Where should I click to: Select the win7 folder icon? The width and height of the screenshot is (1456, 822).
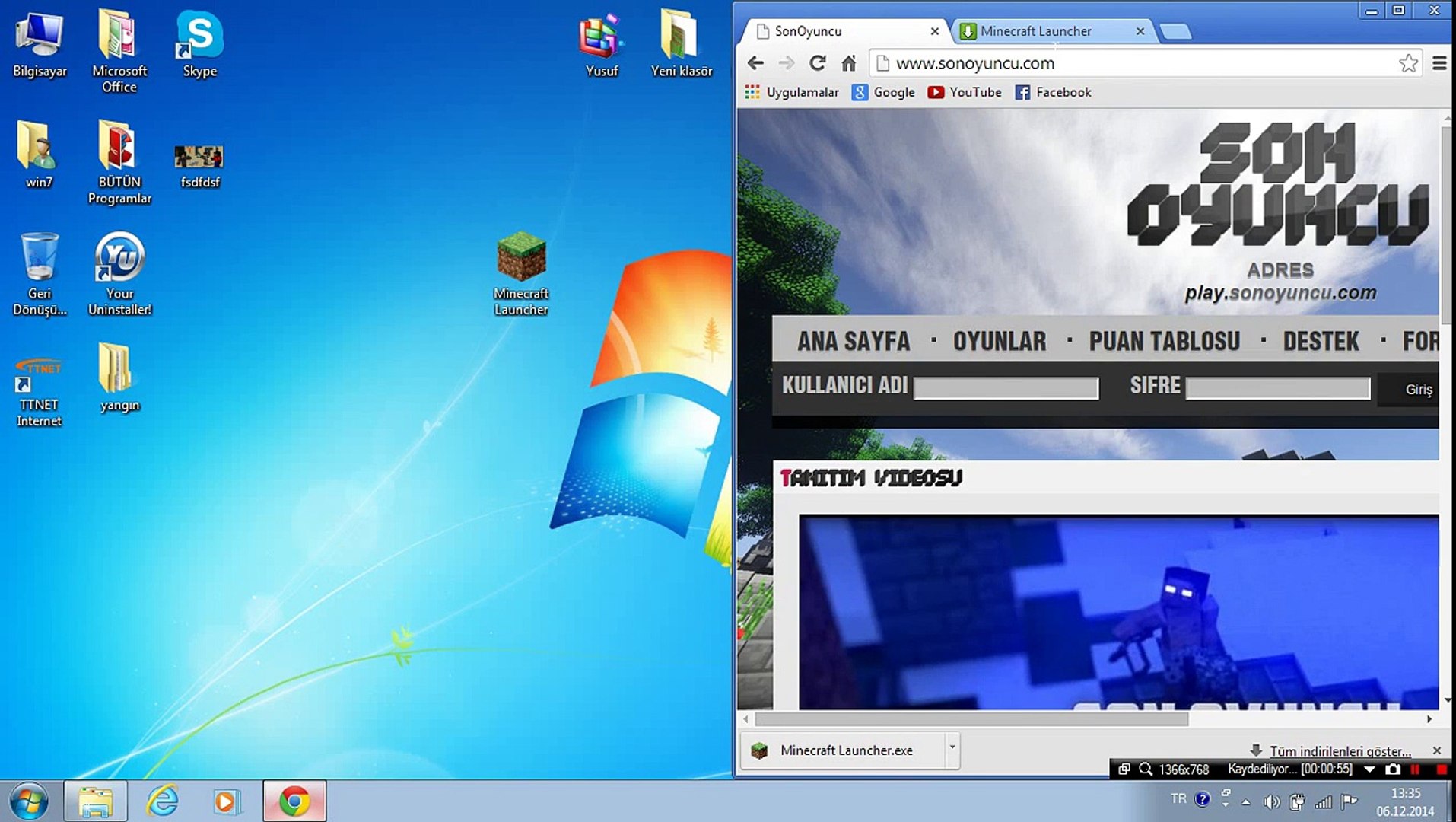pos(39,155)
